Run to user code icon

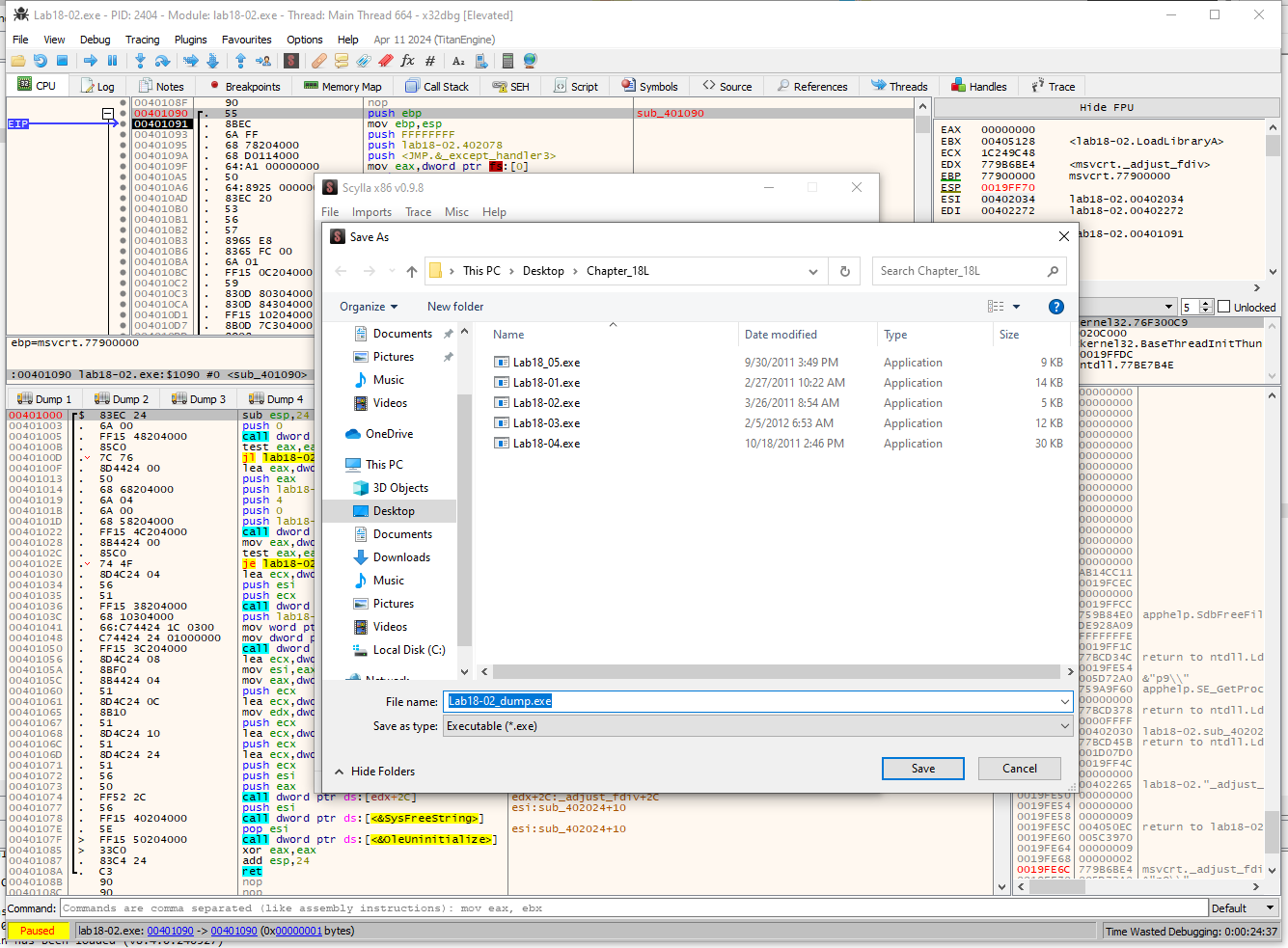(x=263, y=61)
